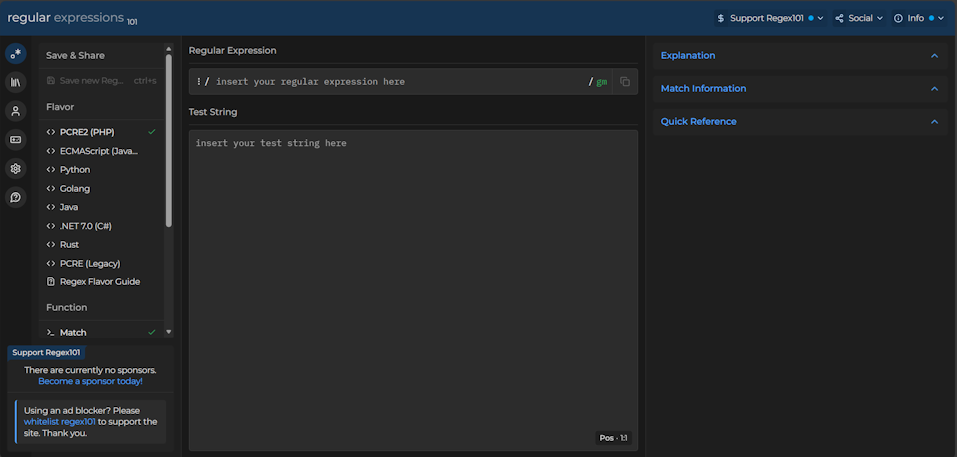
Task: Click the Flavor section heading
Action: [60, 107]
